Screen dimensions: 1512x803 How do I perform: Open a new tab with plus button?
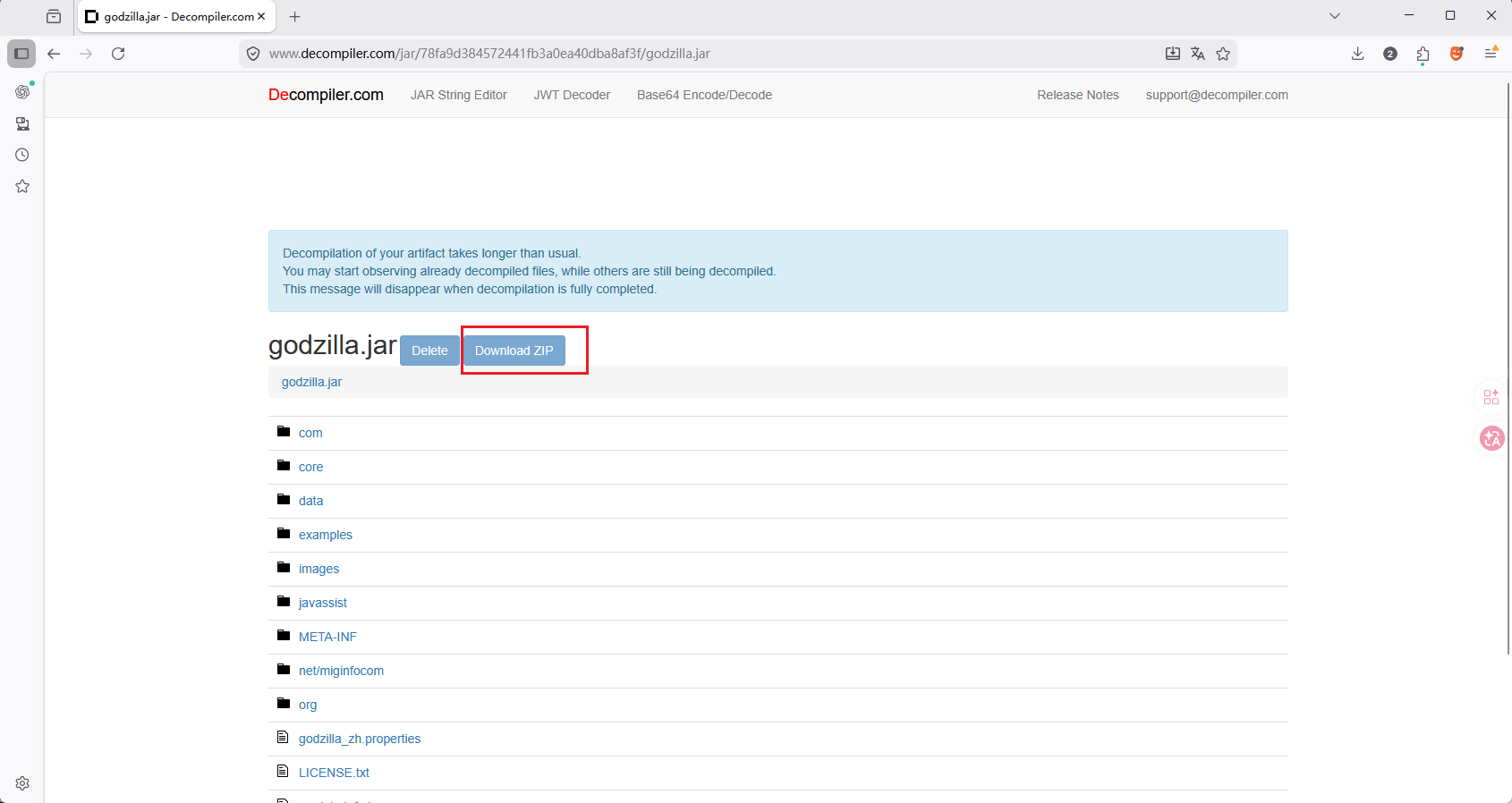point(295,16)
